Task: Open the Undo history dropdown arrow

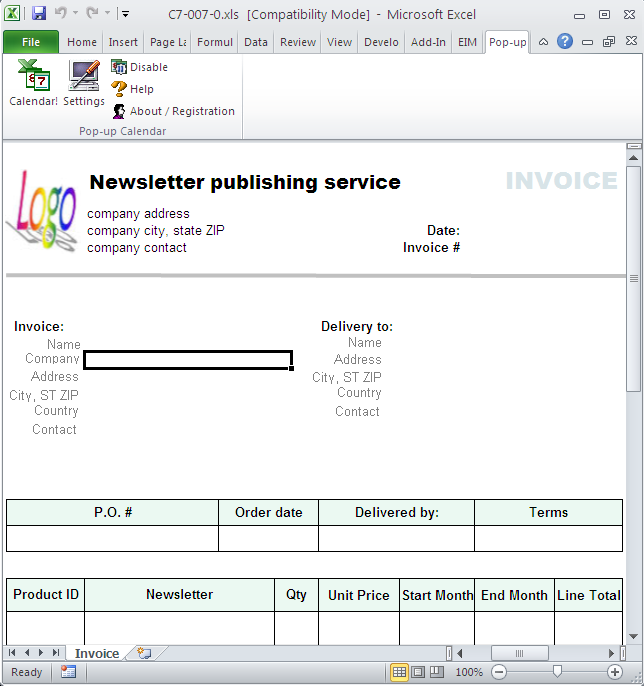Action: click(75, 14)
